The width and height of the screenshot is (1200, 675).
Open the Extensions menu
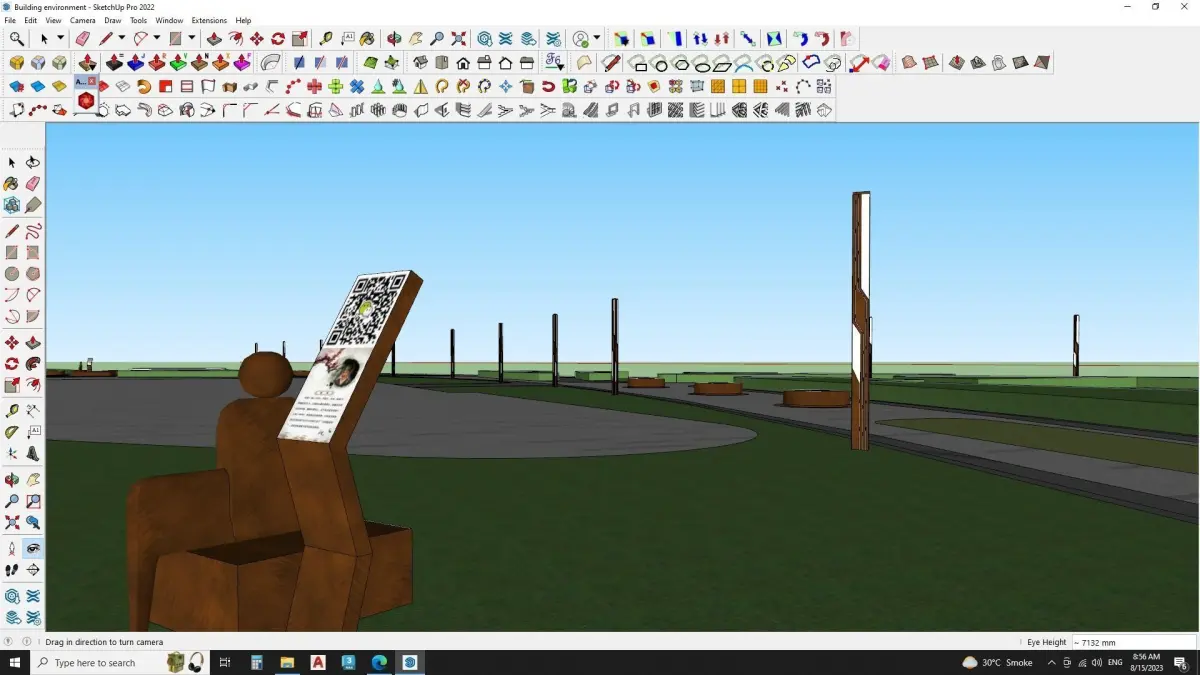point(209,20)
